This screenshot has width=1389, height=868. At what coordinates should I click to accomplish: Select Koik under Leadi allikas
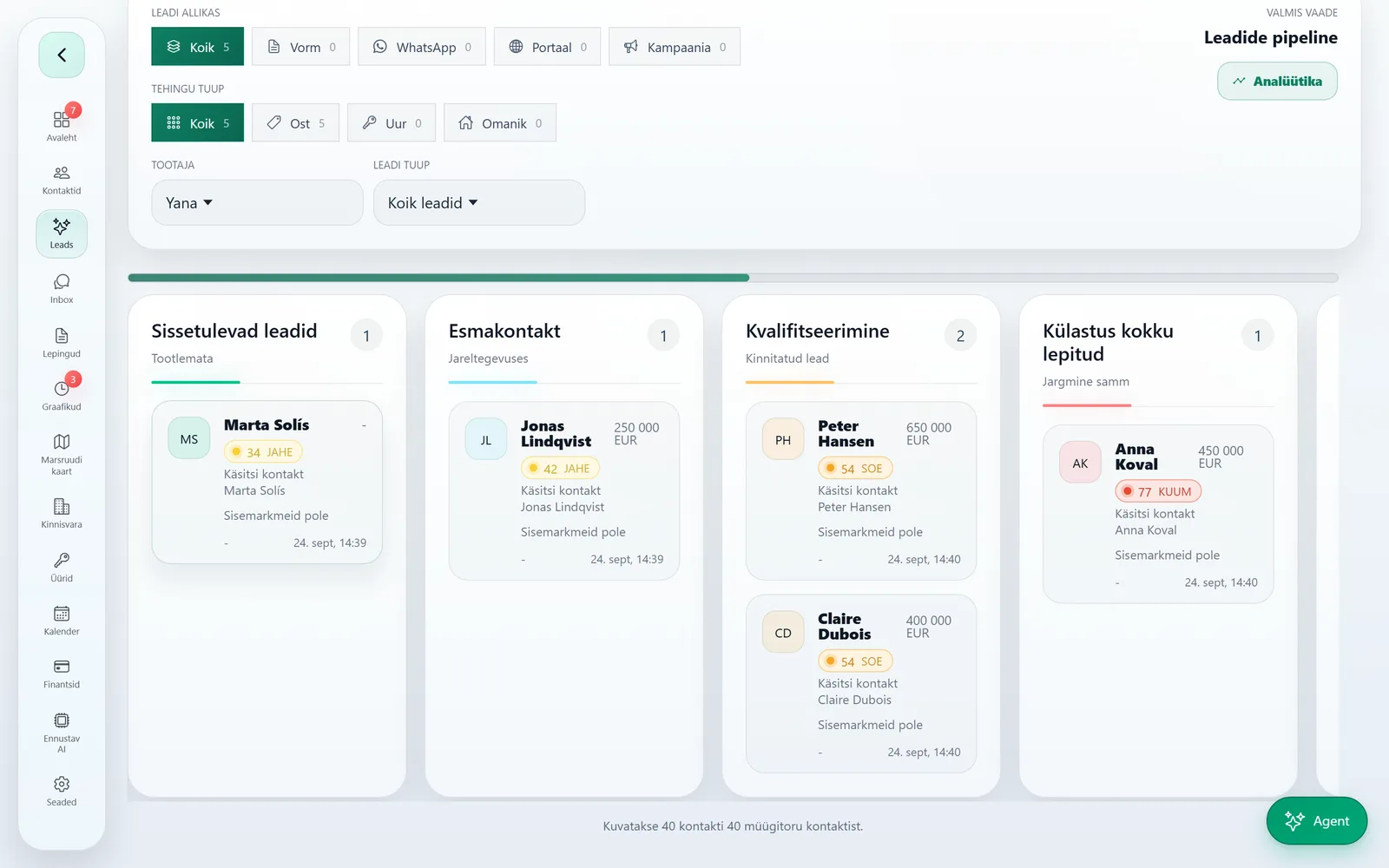tap(197, 47)
